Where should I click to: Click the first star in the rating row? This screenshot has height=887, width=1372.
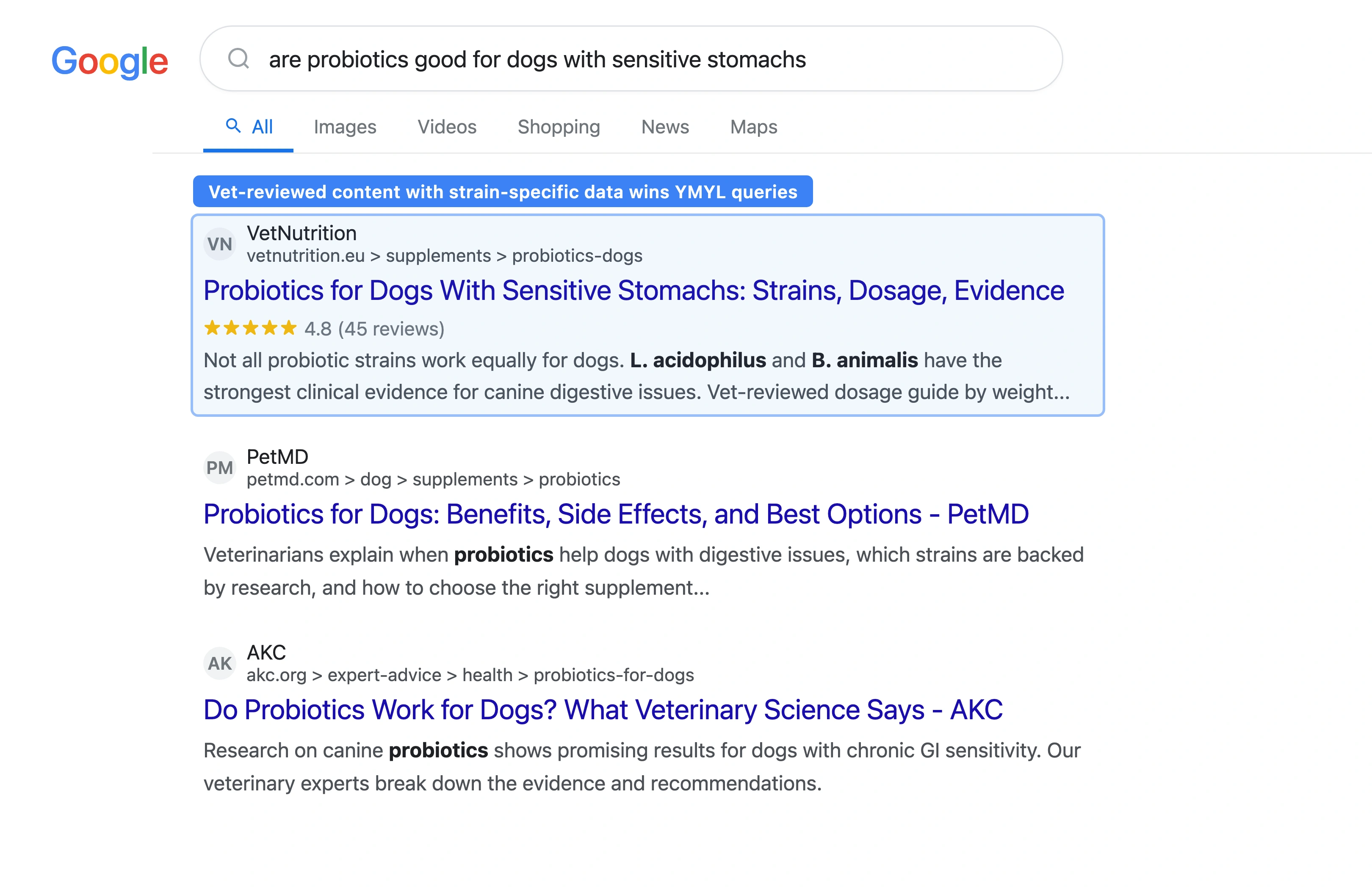pos(213,328)
